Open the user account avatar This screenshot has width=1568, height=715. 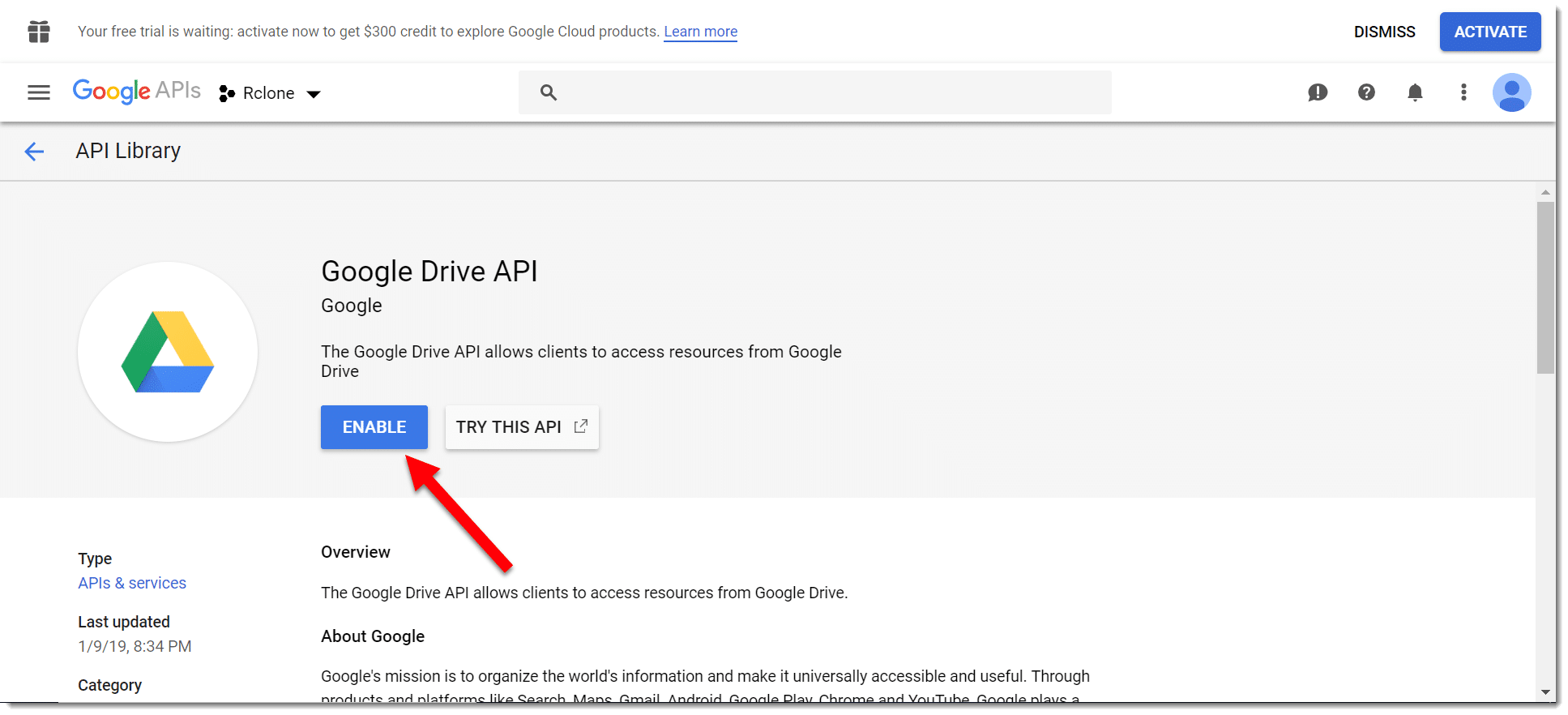click(1511, 92)
